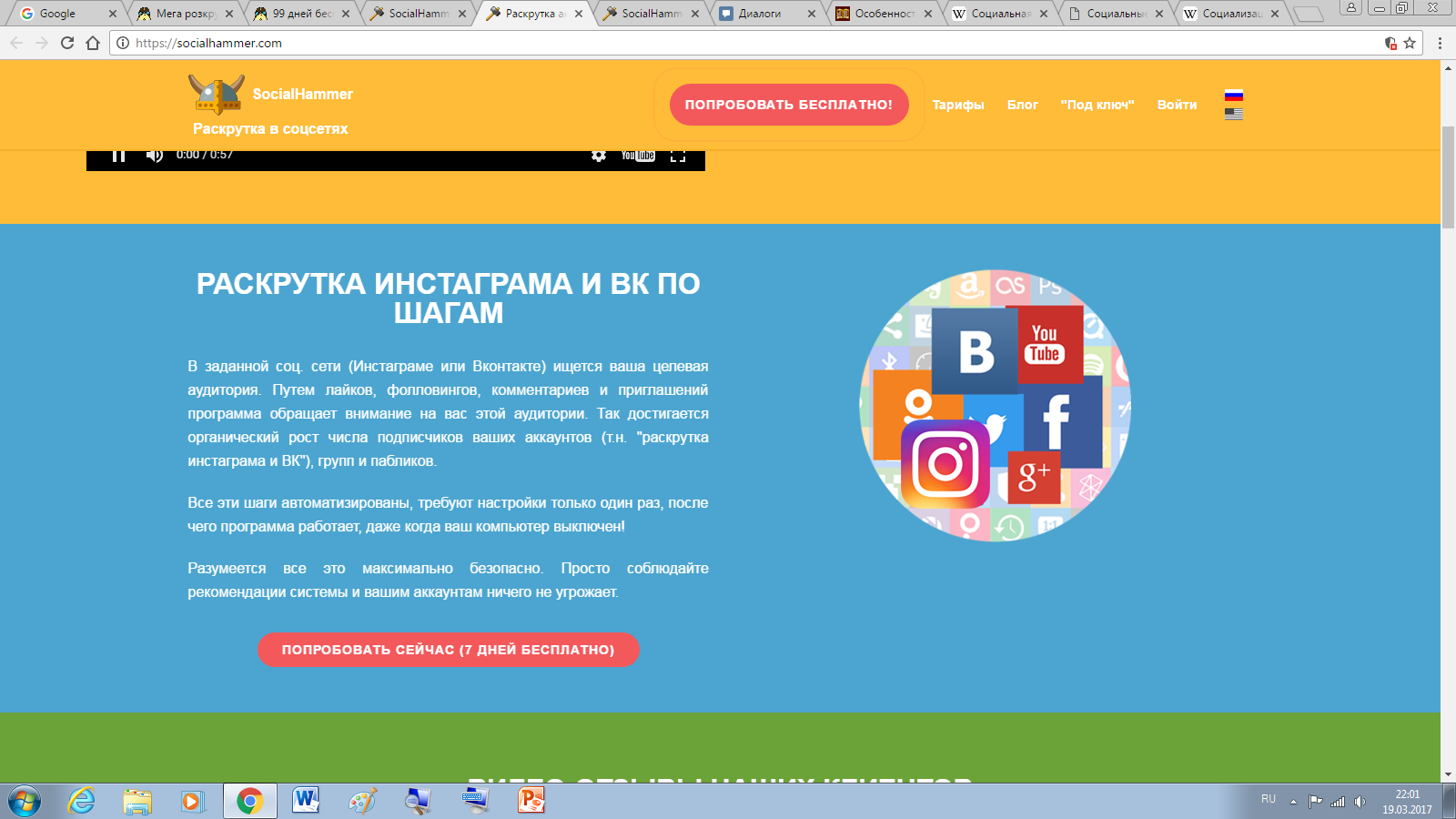Pause the video playback
Screen dimensions: 1456x819
[x=118, y=156]
